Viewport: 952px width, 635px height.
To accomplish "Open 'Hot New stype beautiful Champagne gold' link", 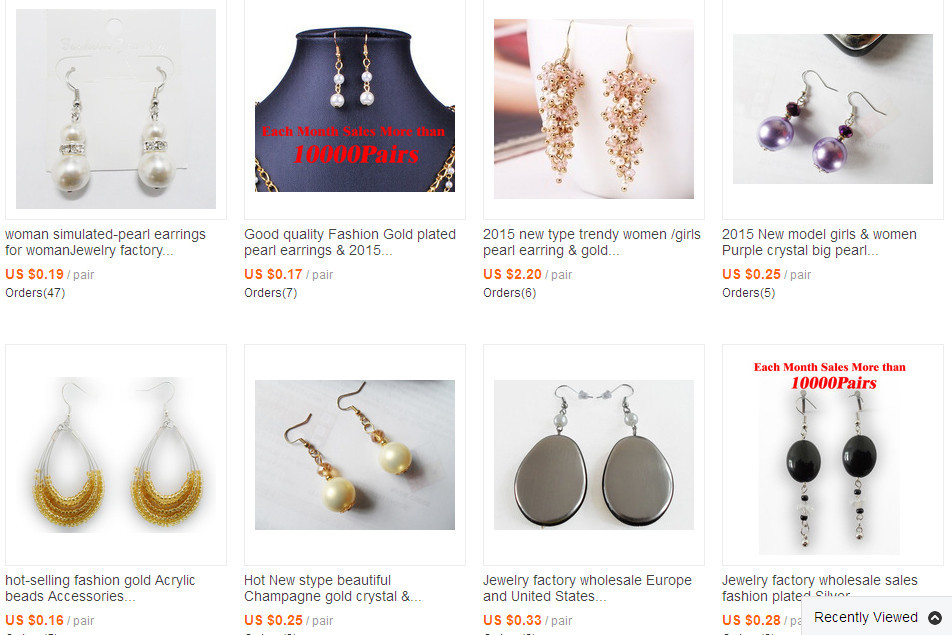I will pos(332,588).
